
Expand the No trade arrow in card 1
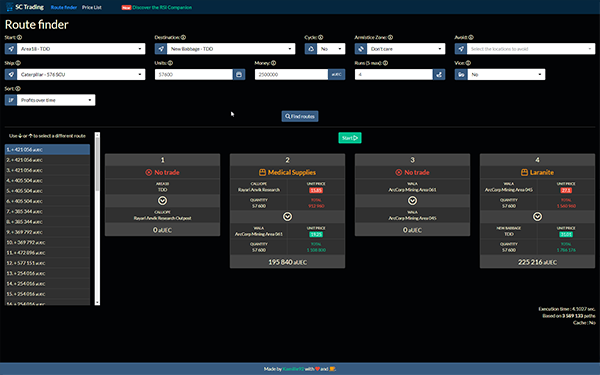pyautogui.click(x=162, y=201)
